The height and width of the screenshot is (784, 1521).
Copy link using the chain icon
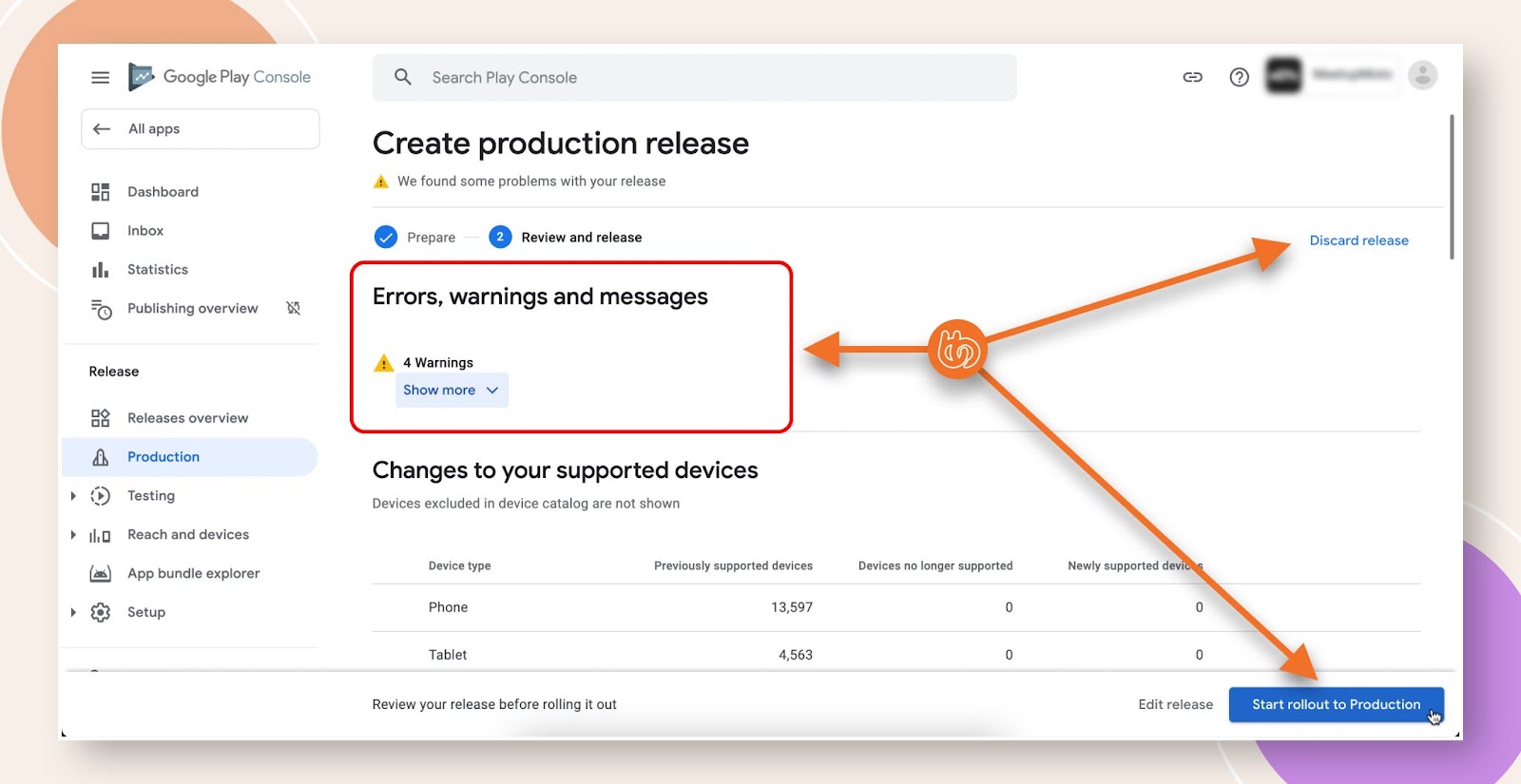coord(1192,77)
